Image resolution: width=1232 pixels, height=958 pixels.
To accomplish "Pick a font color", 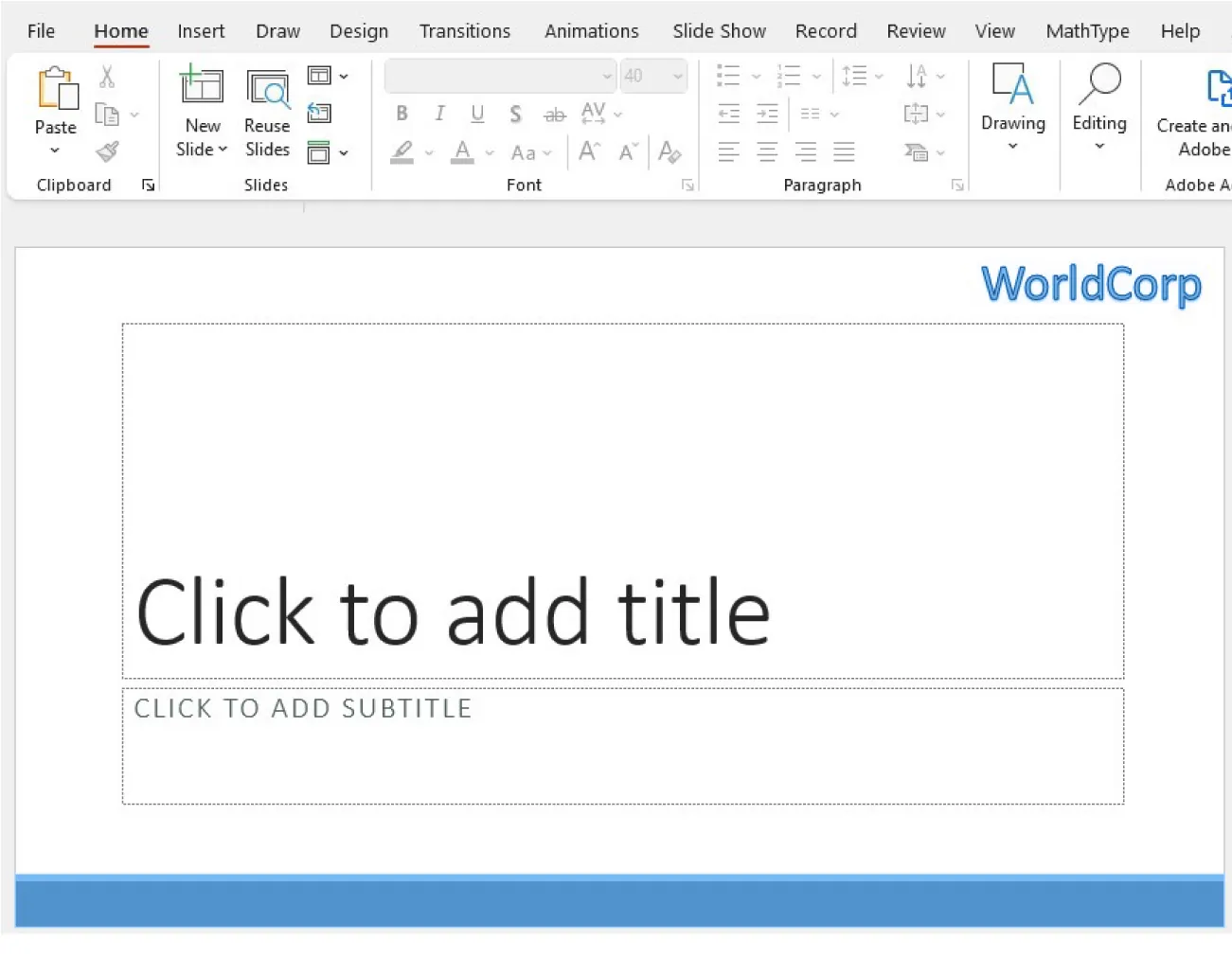I will pos(461,152).
